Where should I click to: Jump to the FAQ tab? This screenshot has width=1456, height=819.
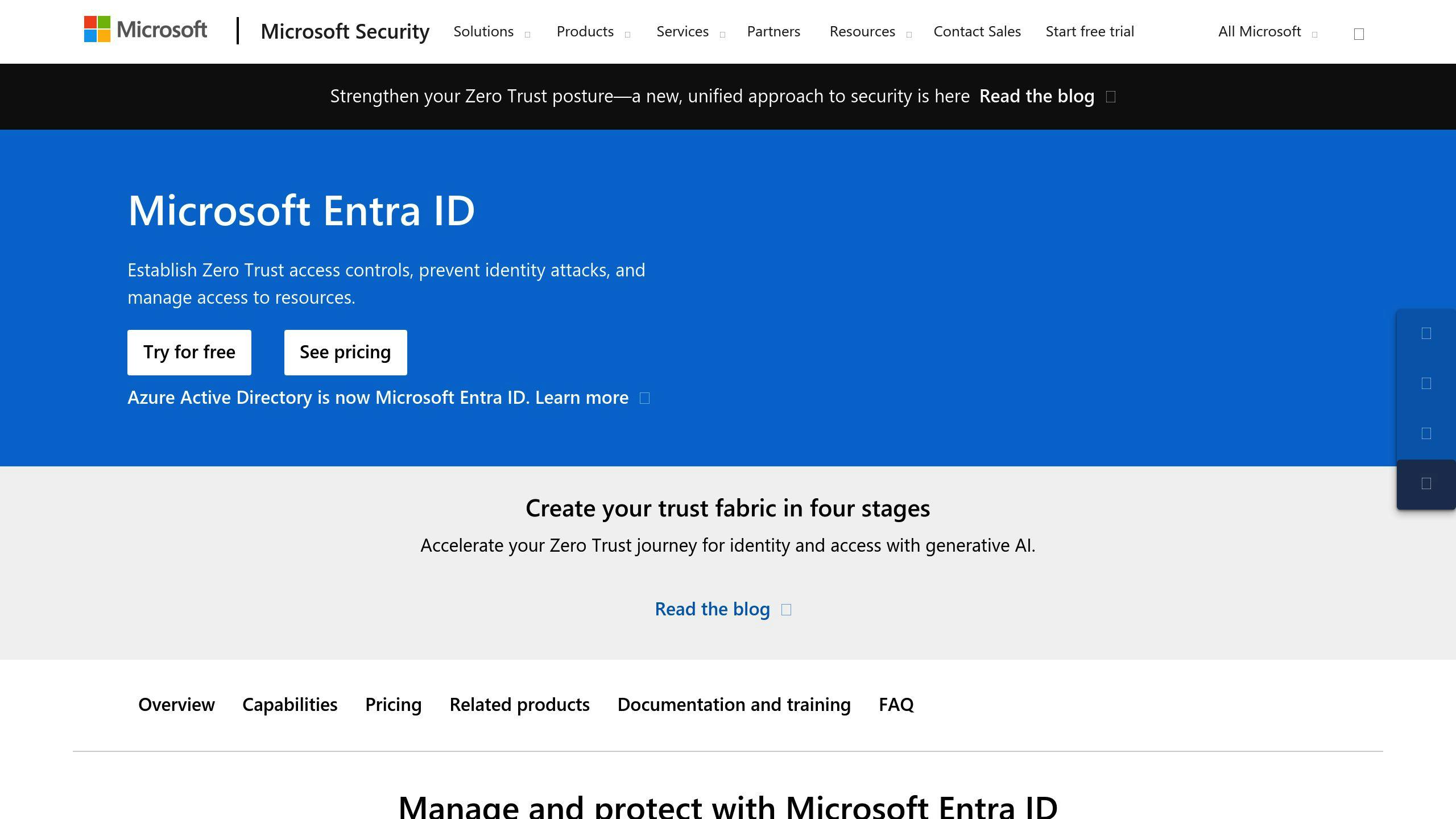tap(896, 705)
